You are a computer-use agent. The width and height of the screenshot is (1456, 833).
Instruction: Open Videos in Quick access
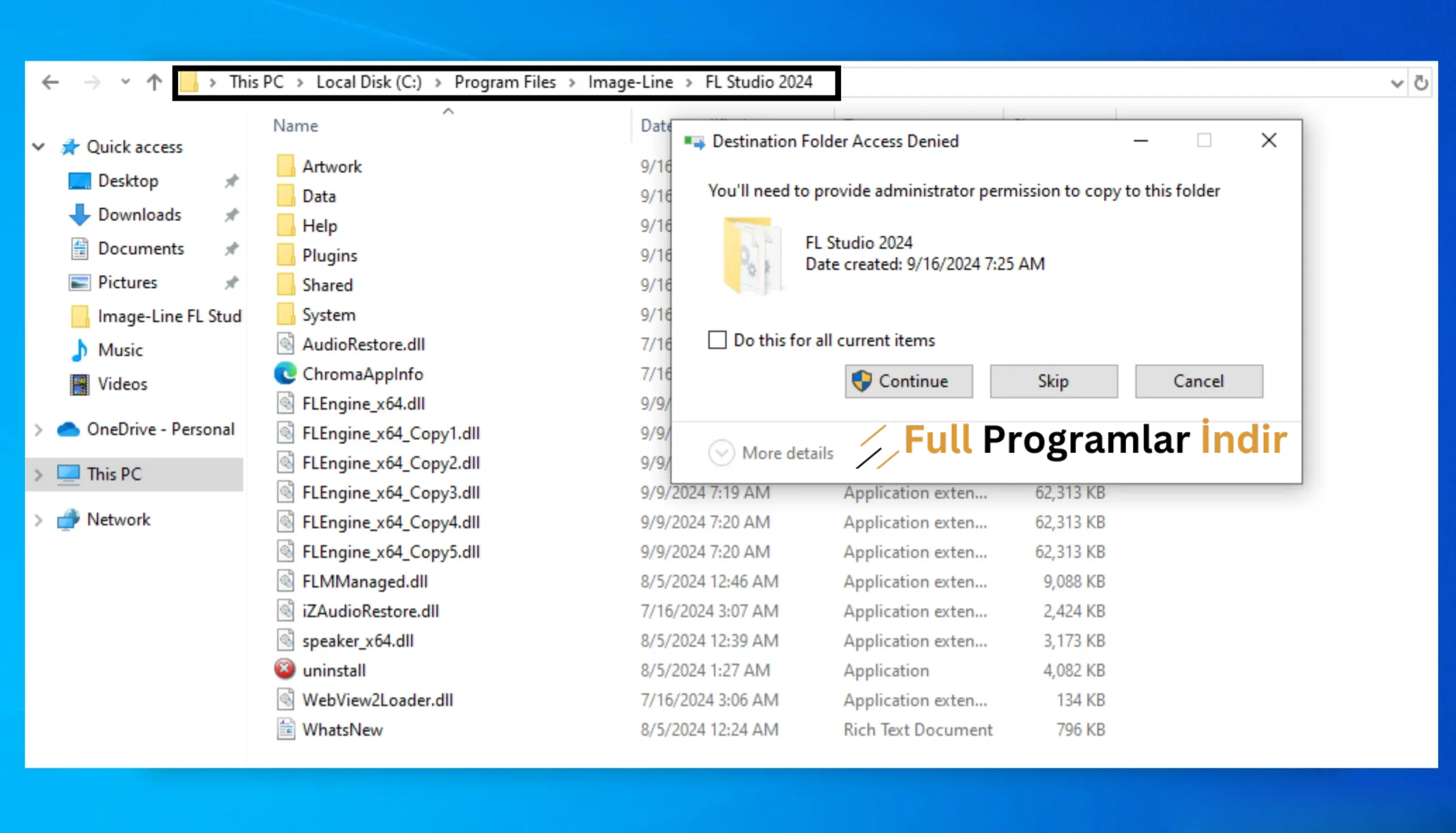[x=122, y=383]
